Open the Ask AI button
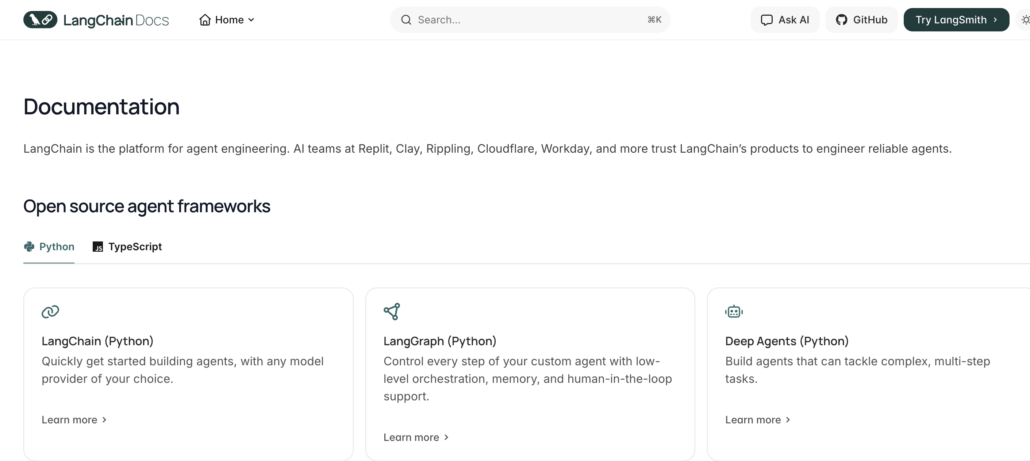1030x461 pixels. (785, 20)
